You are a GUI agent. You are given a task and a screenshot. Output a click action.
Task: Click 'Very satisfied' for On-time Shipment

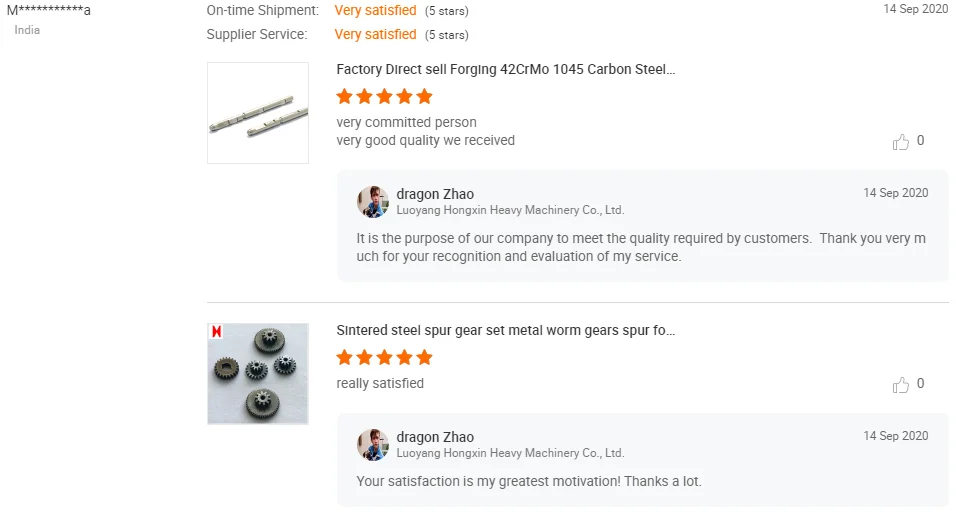[375, 11]
